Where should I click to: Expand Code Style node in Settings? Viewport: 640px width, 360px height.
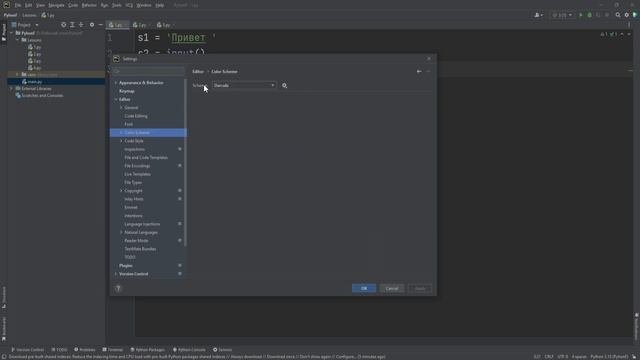[121, 141]
